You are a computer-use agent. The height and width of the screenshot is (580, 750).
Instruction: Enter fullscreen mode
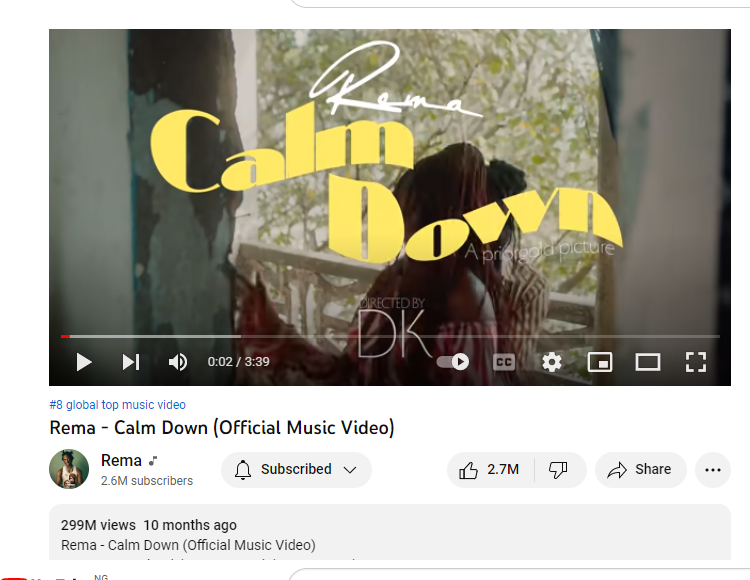click(695, 362)
